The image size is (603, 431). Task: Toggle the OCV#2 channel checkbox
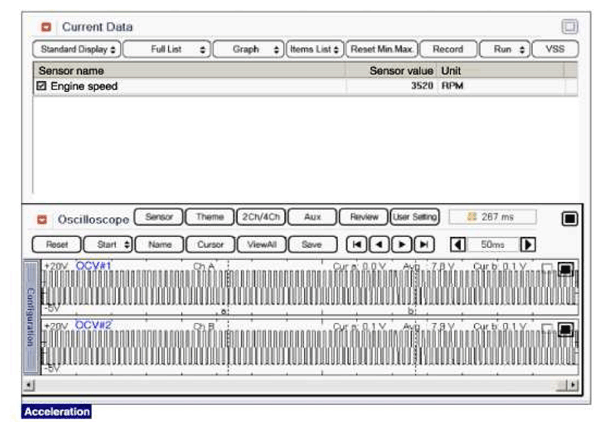point(547,327)
